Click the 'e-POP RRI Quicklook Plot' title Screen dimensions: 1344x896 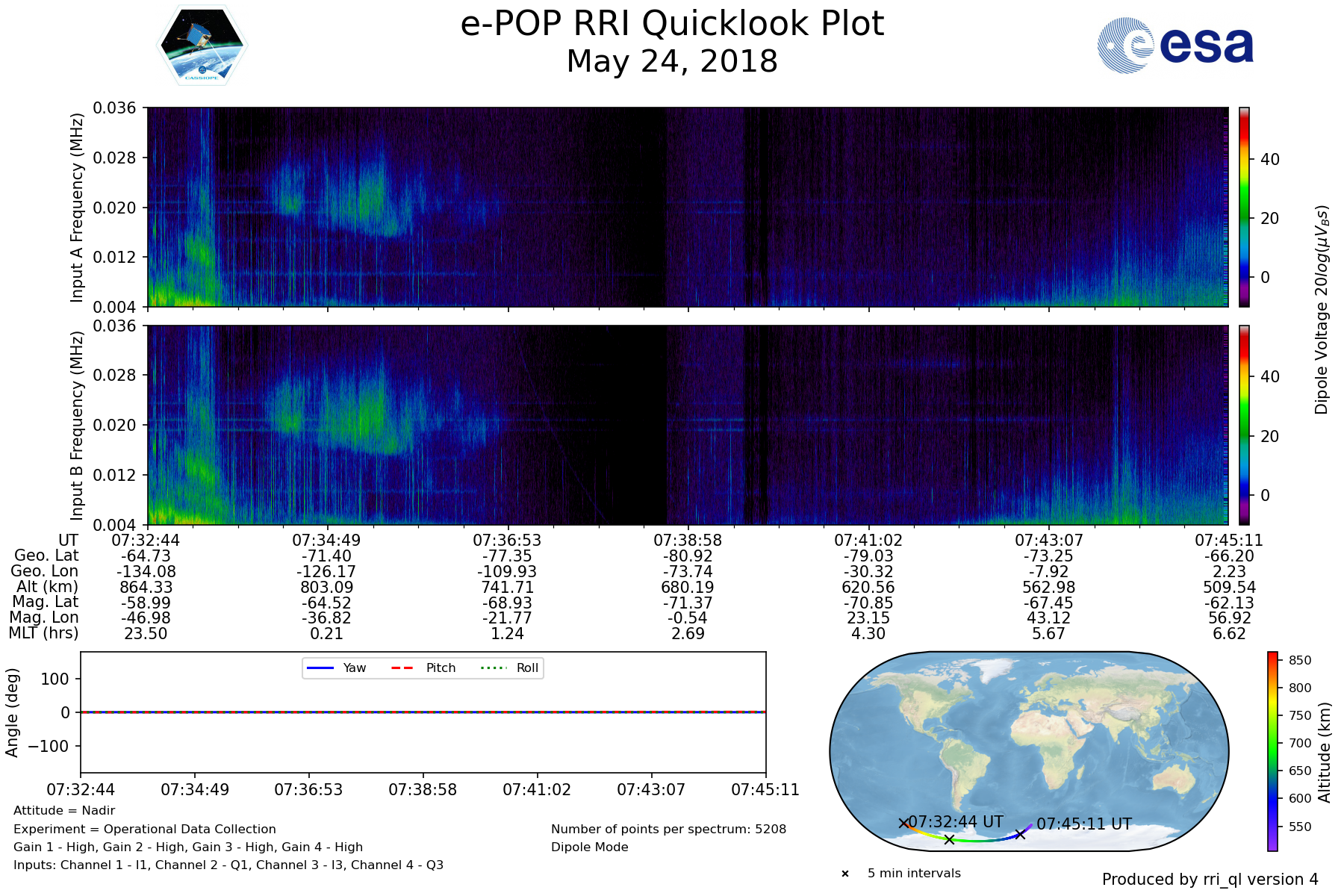[672, 24]
